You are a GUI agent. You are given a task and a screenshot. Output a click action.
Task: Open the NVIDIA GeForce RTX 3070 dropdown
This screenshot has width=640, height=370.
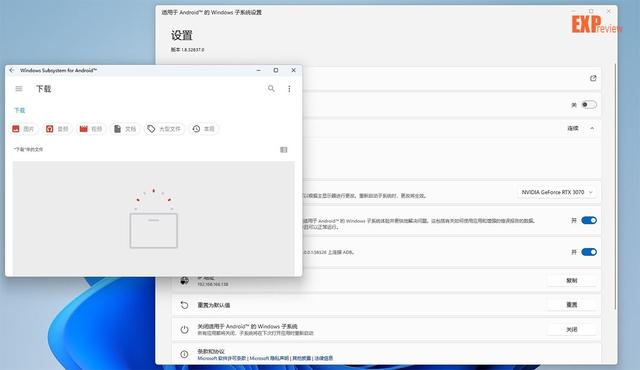tap(557, 192)
